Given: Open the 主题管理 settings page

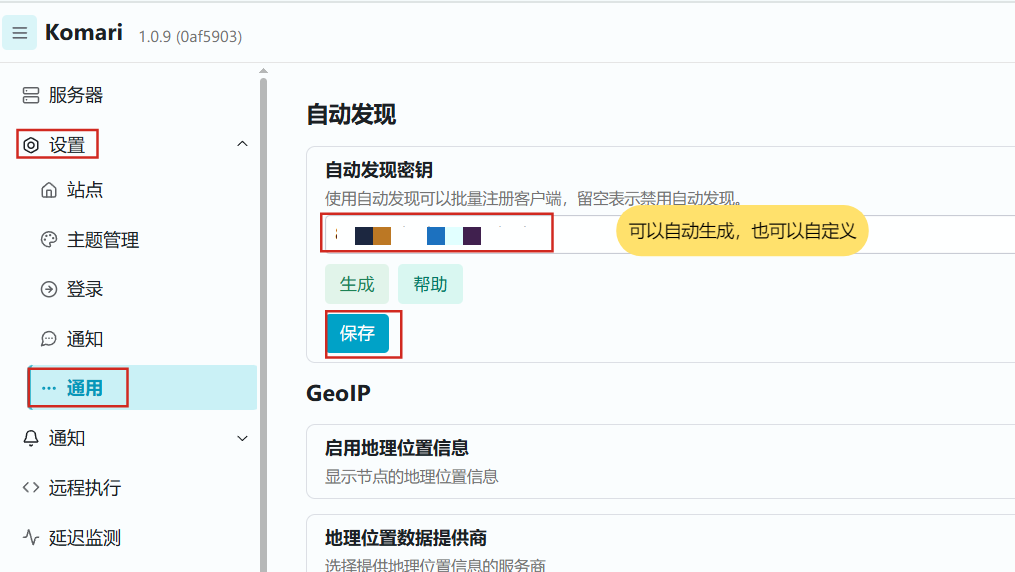Looking at the screenshot, I should pyautogui.click(x=102, y=240).
